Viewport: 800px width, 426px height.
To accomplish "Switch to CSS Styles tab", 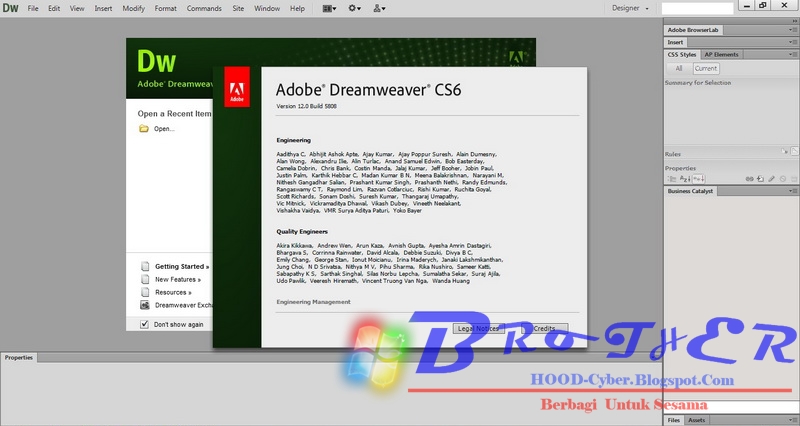I will click(x=682, y=55).
